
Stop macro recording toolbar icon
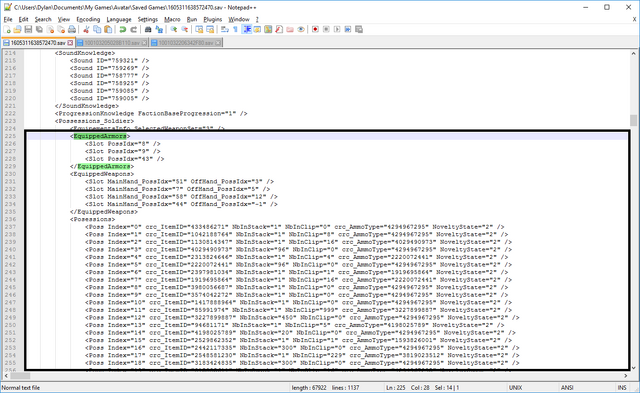tap(326, 29)
